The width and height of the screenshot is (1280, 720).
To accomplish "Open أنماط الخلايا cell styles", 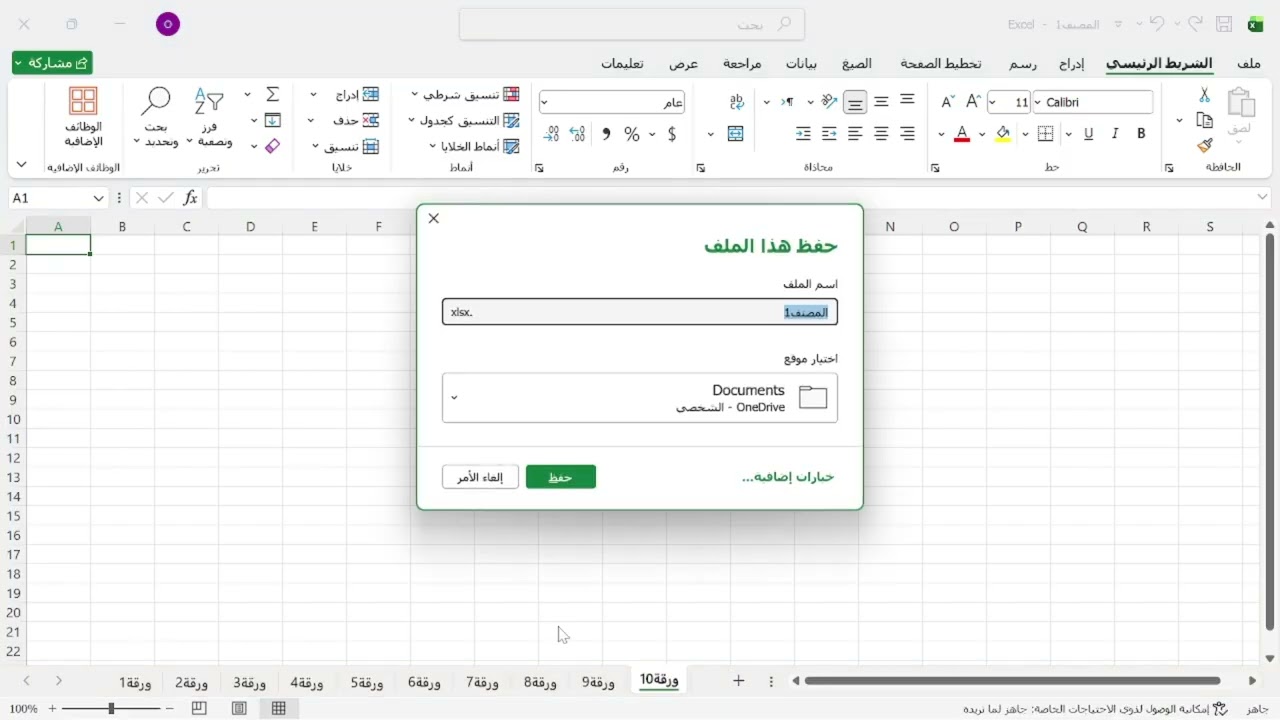I will [x=474, y=146].
